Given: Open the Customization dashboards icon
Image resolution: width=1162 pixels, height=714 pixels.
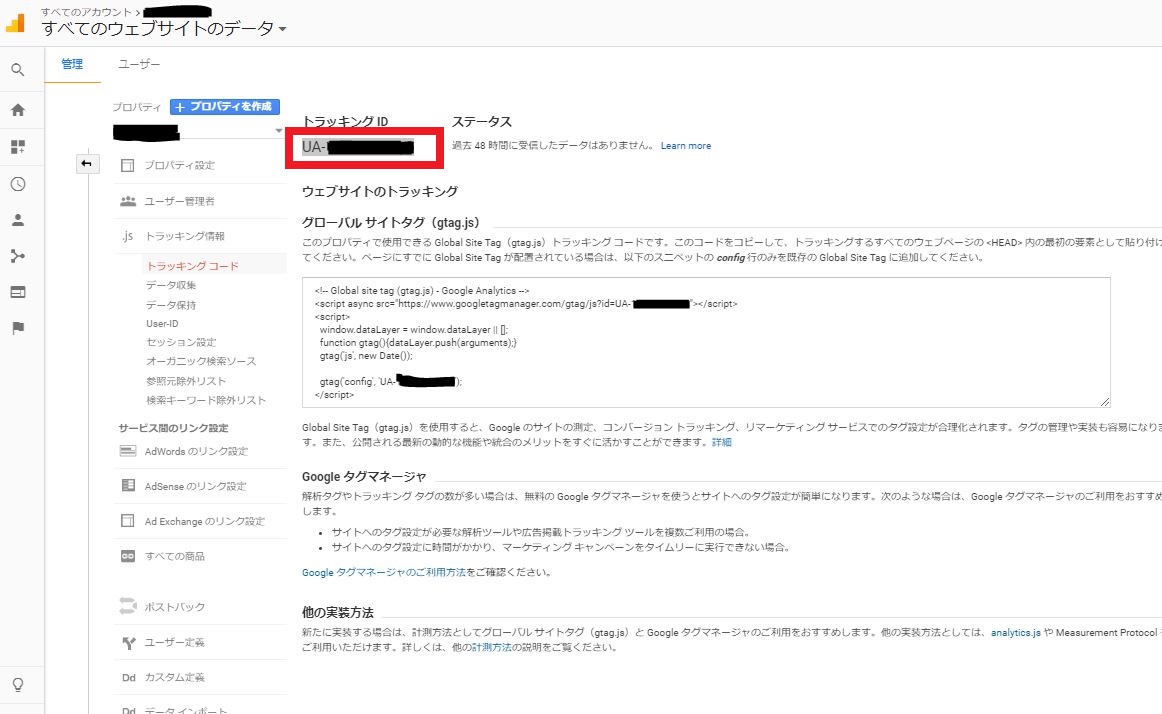Looking at the screenshot, I should (18, 147).
